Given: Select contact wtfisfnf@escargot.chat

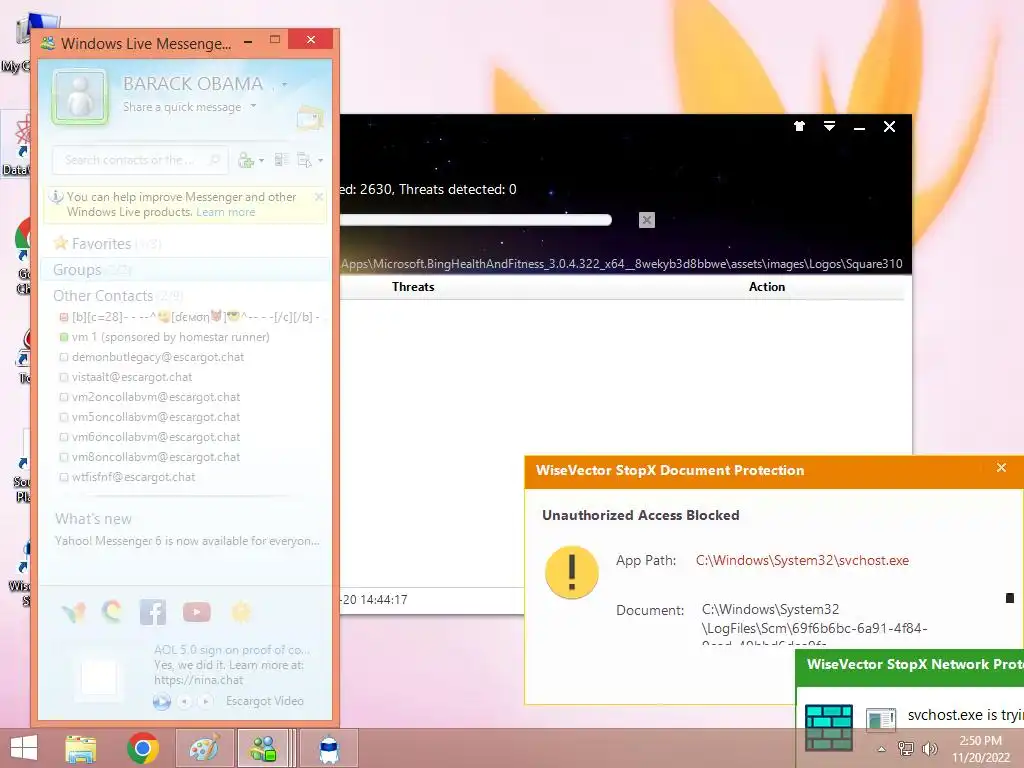Looking at the screenshot, I should (x=127, y=477).
